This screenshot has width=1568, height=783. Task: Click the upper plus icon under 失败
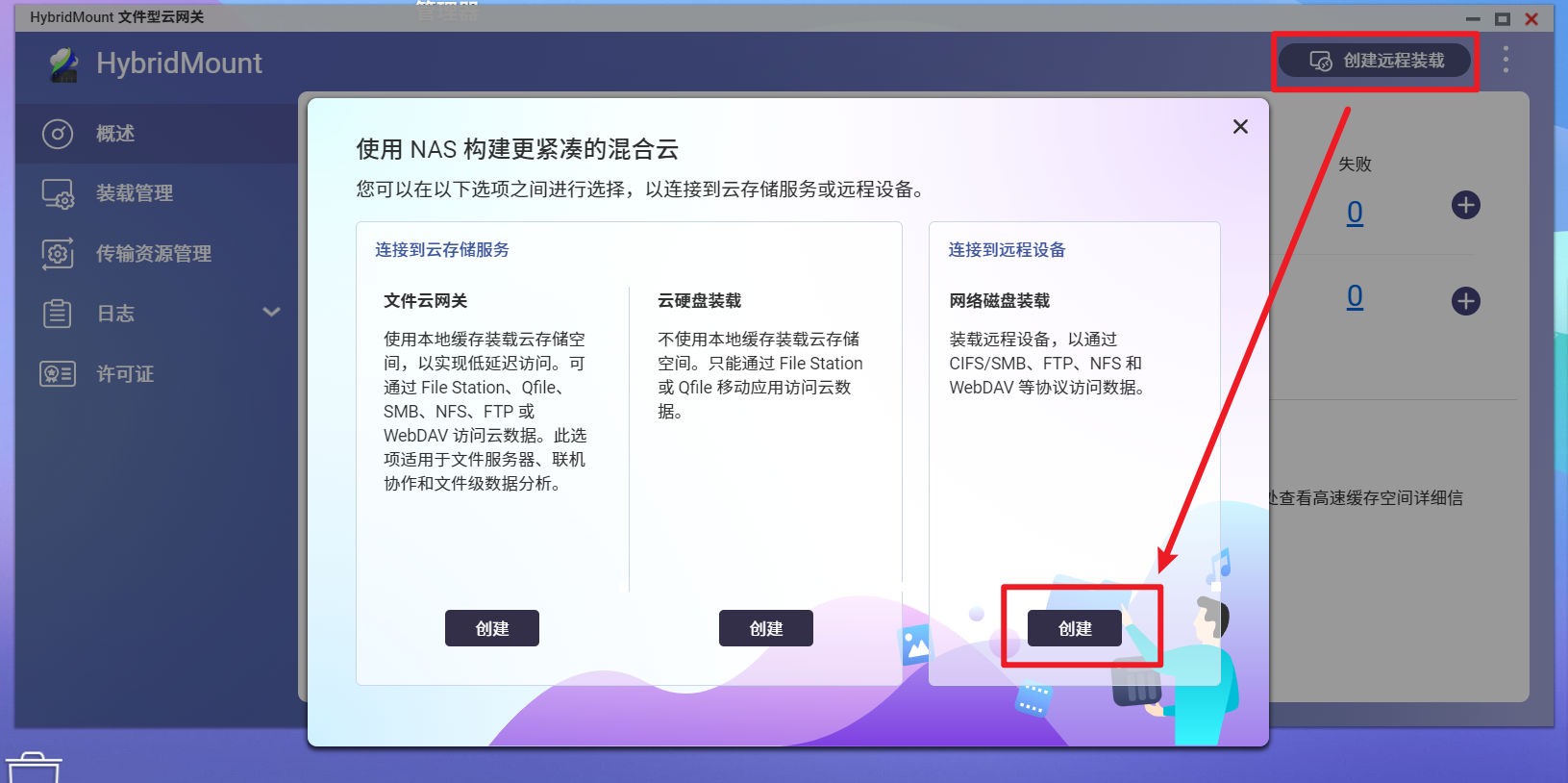[1465, 205]
